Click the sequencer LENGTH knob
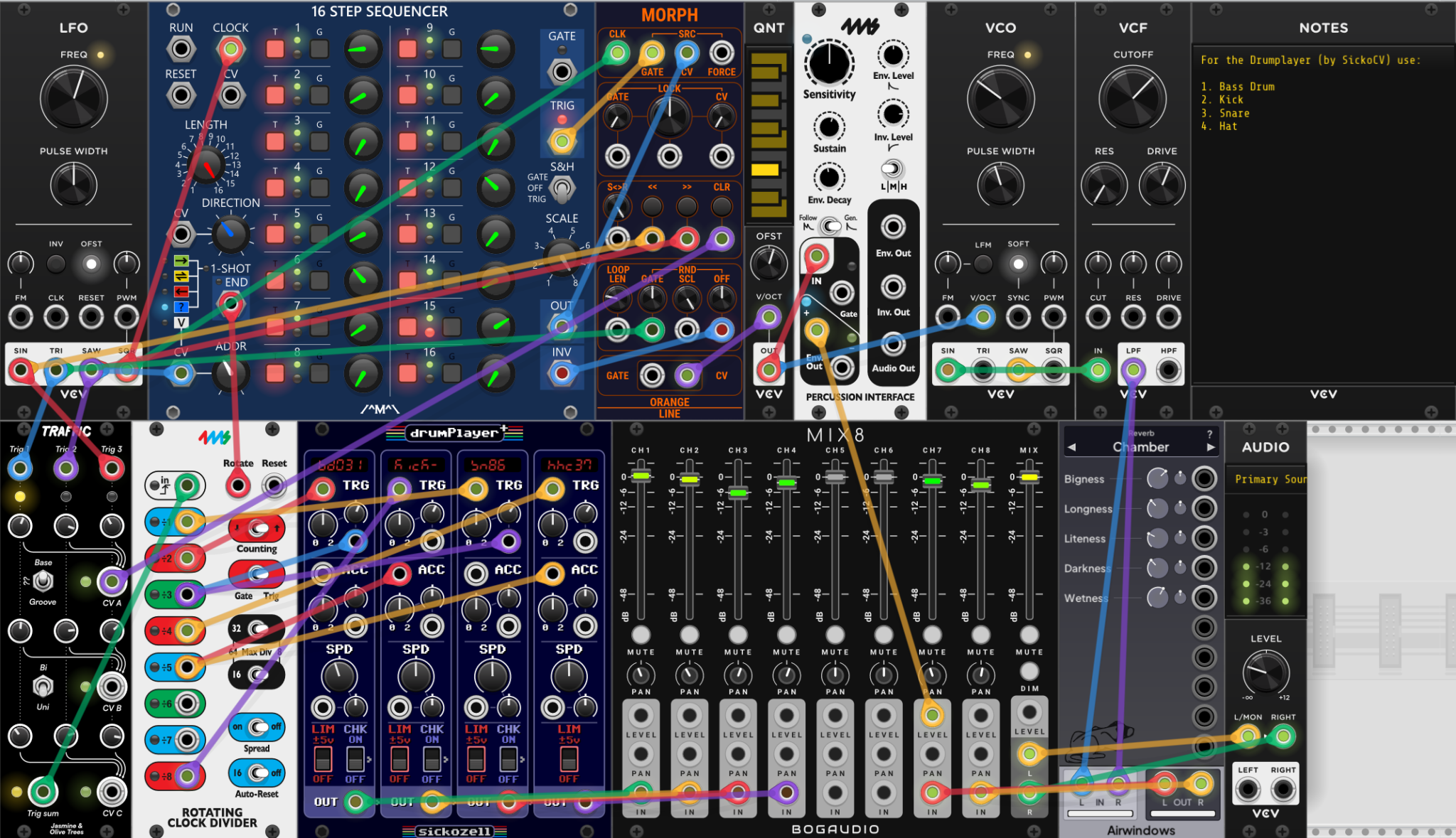The width and height of the screenshot is (1456, 838). 207,165
